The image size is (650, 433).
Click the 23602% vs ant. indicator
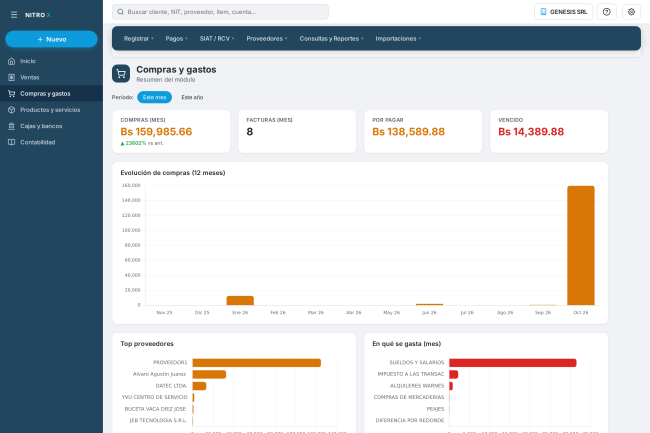pyautogui.click(x=142, y=143)
